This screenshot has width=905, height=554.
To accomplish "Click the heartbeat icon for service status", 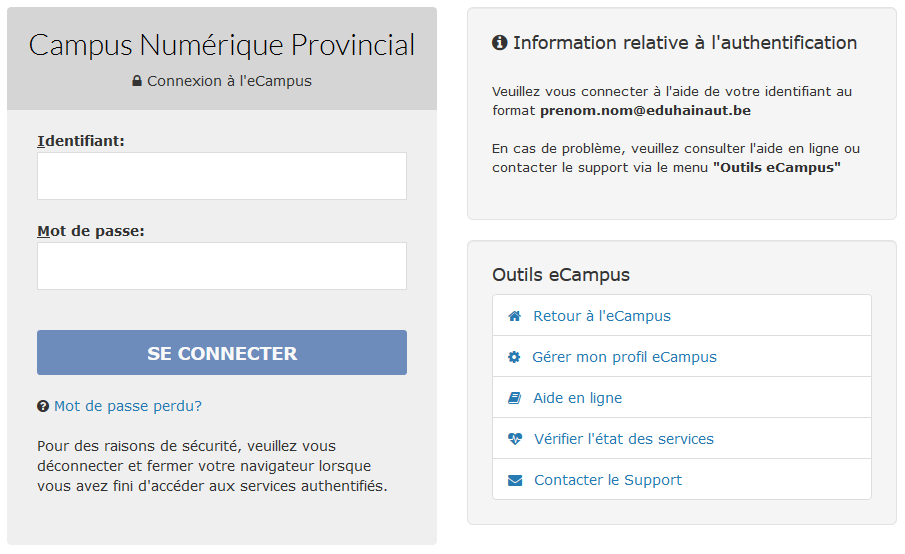I will [515, 439].
